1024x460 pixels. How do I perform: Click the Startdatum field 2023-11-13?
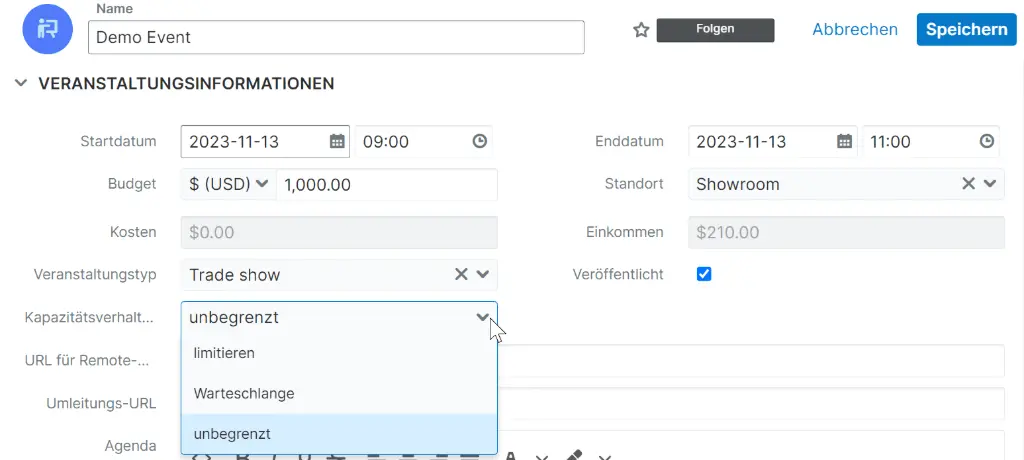(x=265, y=141)
